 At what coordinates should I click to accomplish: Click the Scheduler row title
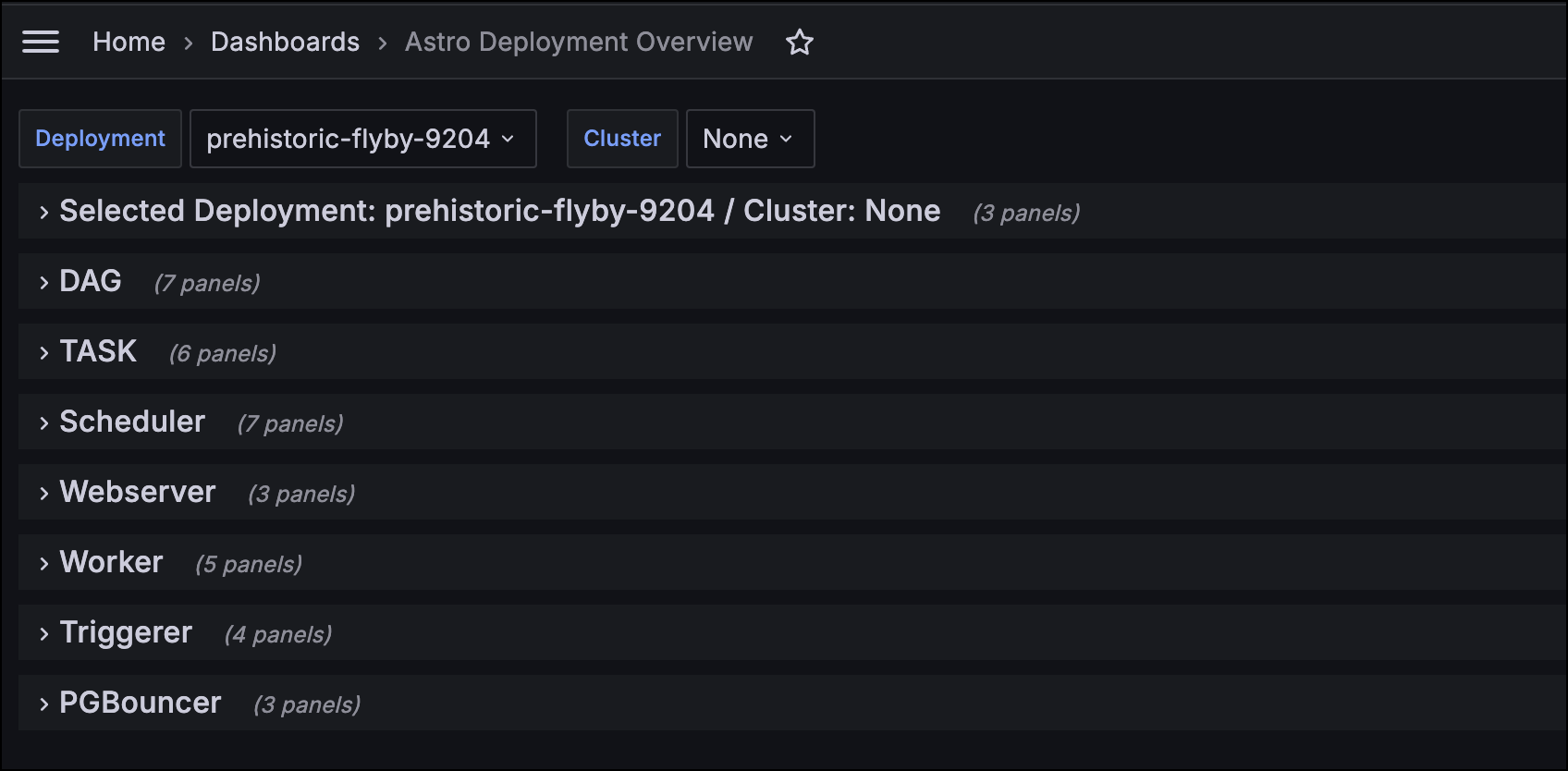132,422
